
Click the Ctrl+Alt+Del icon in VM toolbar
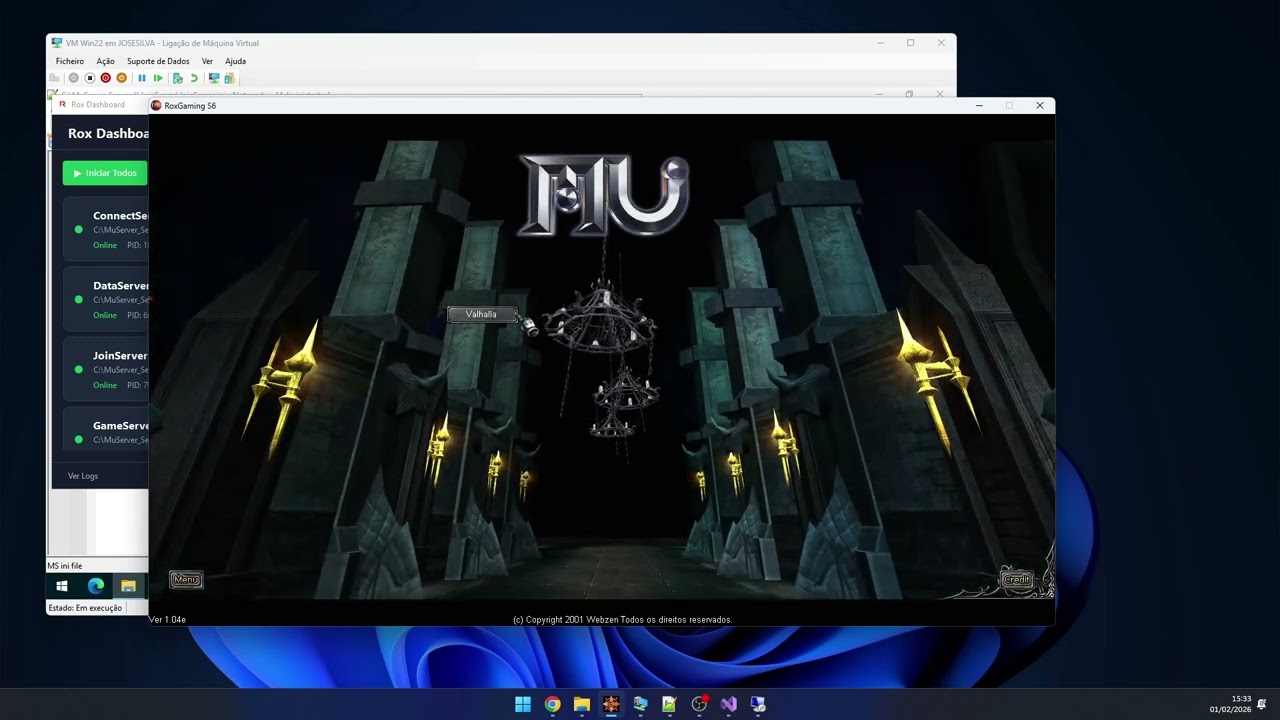pyautogui.click(x=54, y=78)
